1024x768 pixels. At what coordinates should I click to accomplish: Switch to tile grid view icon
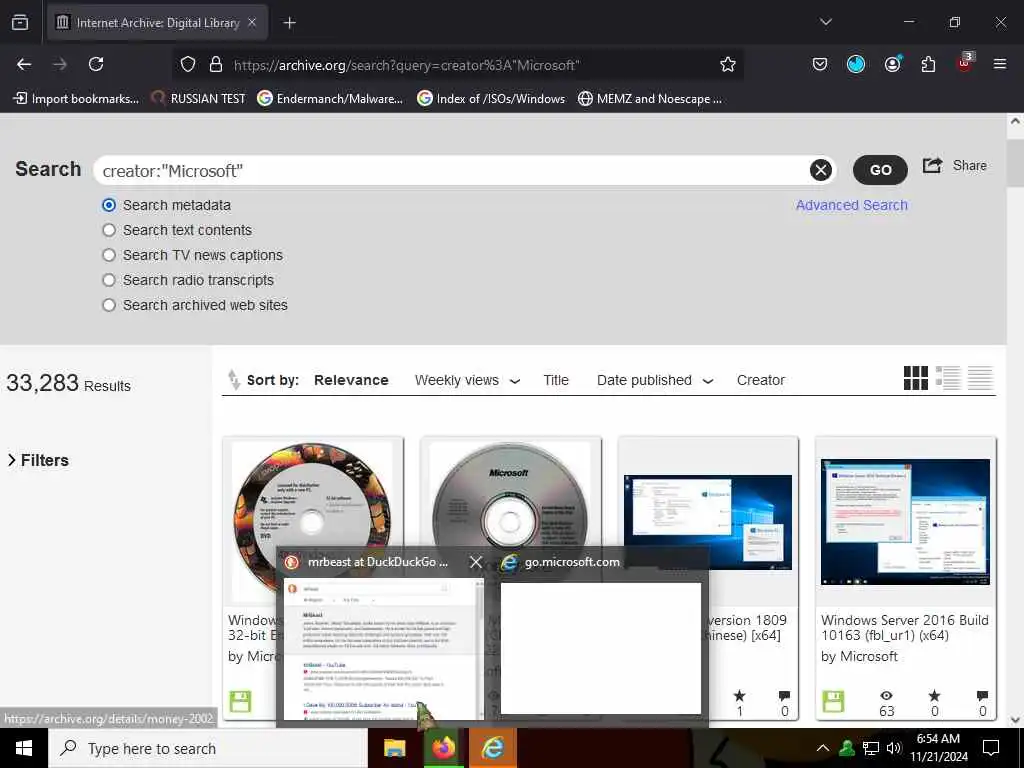(x=916, y=378)
